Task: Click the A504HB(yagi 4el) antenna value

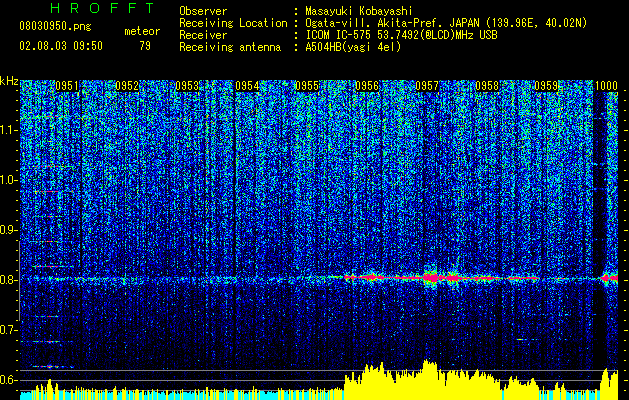Action: click(x=353, y=47)
